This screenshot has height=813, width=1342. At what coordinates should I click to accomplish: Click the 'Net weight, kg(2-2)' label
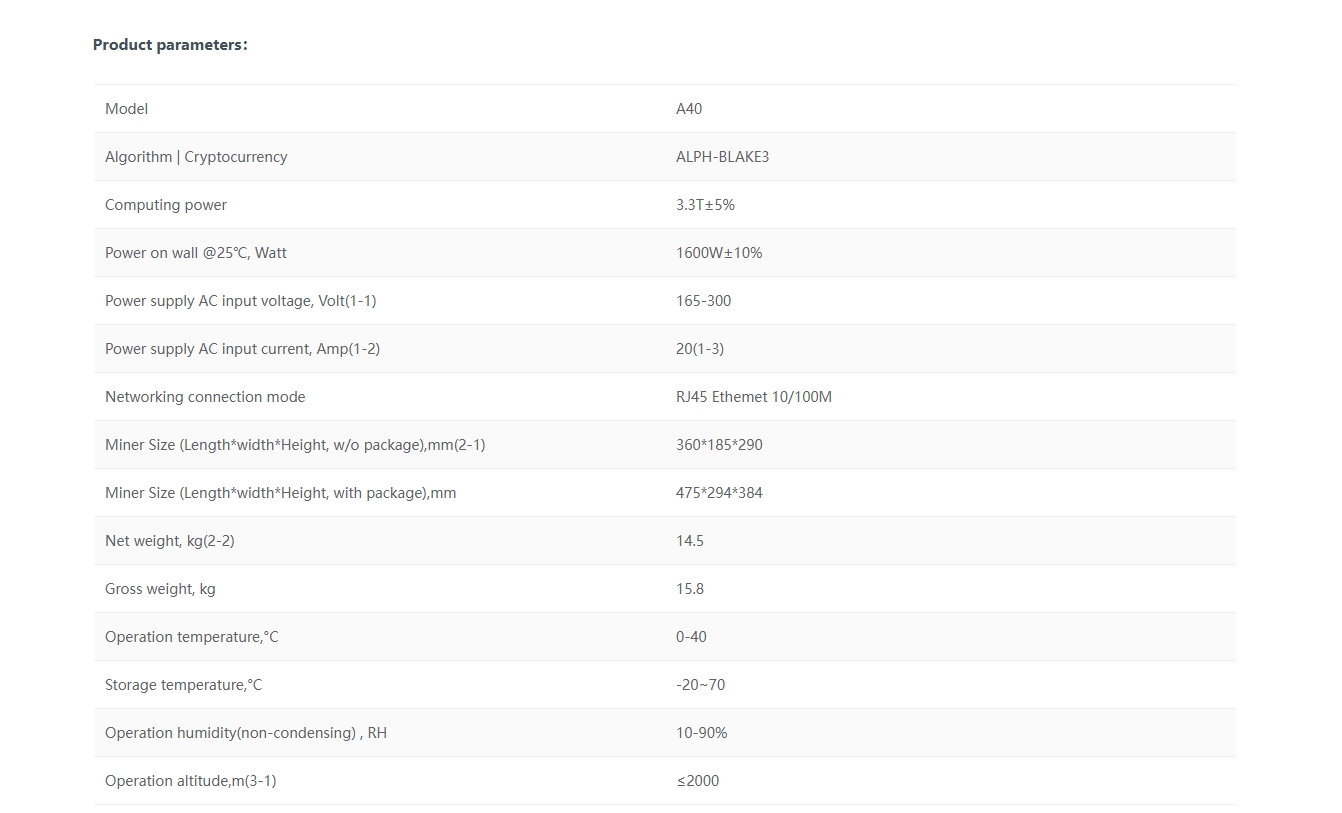170,541
